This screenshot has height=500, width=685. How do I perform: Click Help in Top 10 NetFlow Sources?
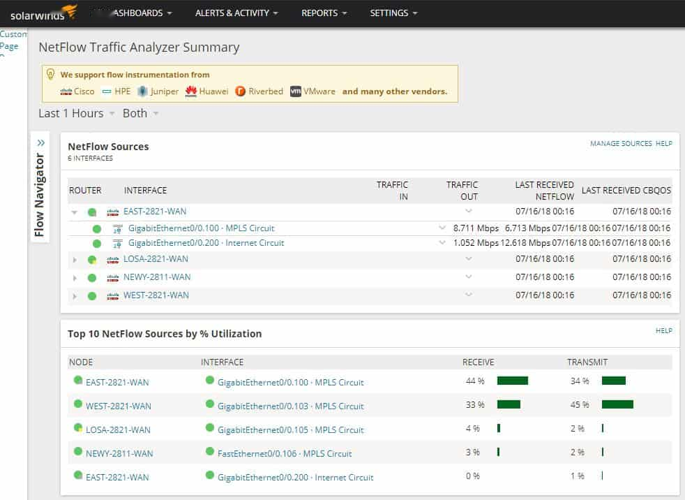(663, 331)
